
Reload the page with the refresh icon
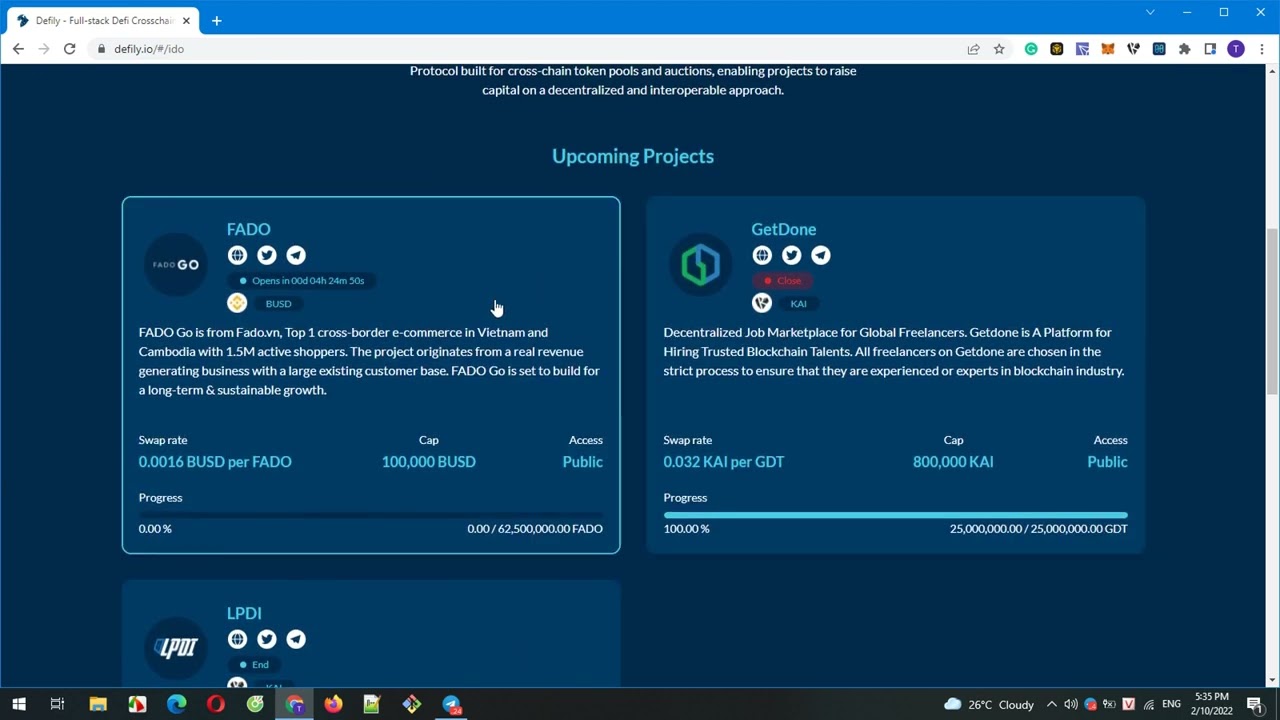click(69, 49)
